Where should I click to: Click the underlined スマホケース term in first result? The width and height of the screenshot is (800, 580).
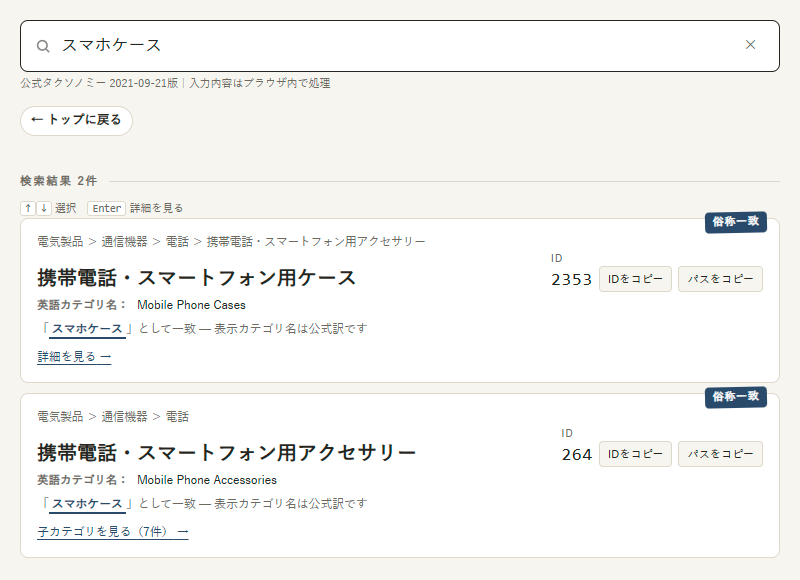[x=87, y=329]
